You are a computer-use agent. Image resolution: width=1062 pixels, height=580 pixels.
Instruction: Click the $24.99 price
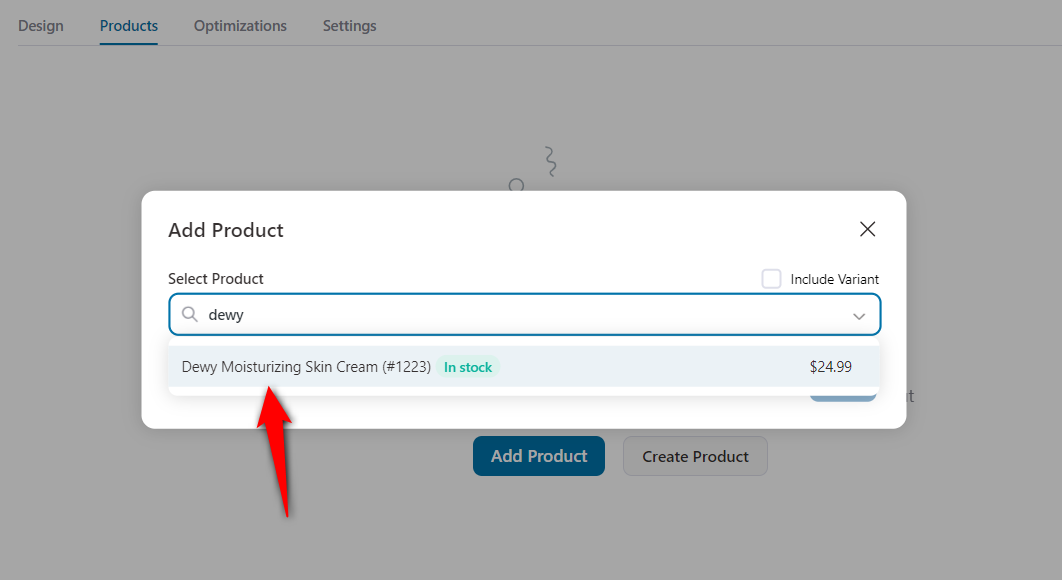pyautogui.click(x=831, y=367)
